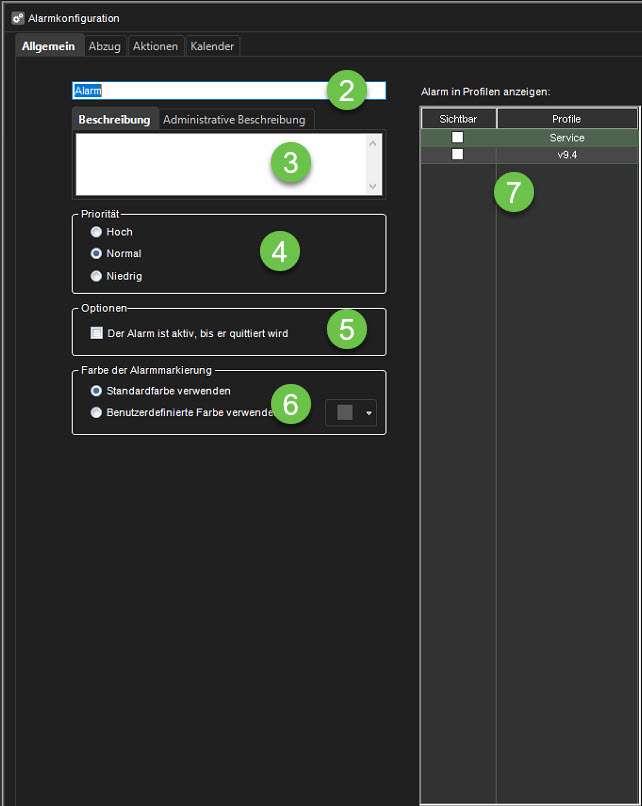
Task: Click the Alarmkonfiguration gear icon in title bar
Action: coord(18,18)
